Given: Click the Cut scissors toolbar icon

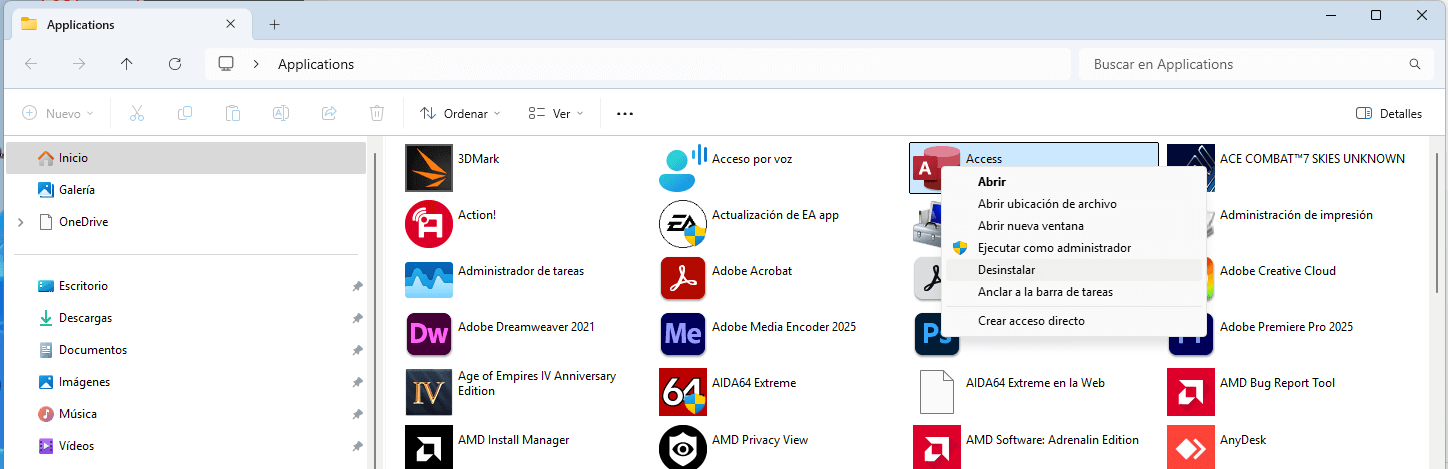Looking at the screenshot, I should tap(137, 114).
